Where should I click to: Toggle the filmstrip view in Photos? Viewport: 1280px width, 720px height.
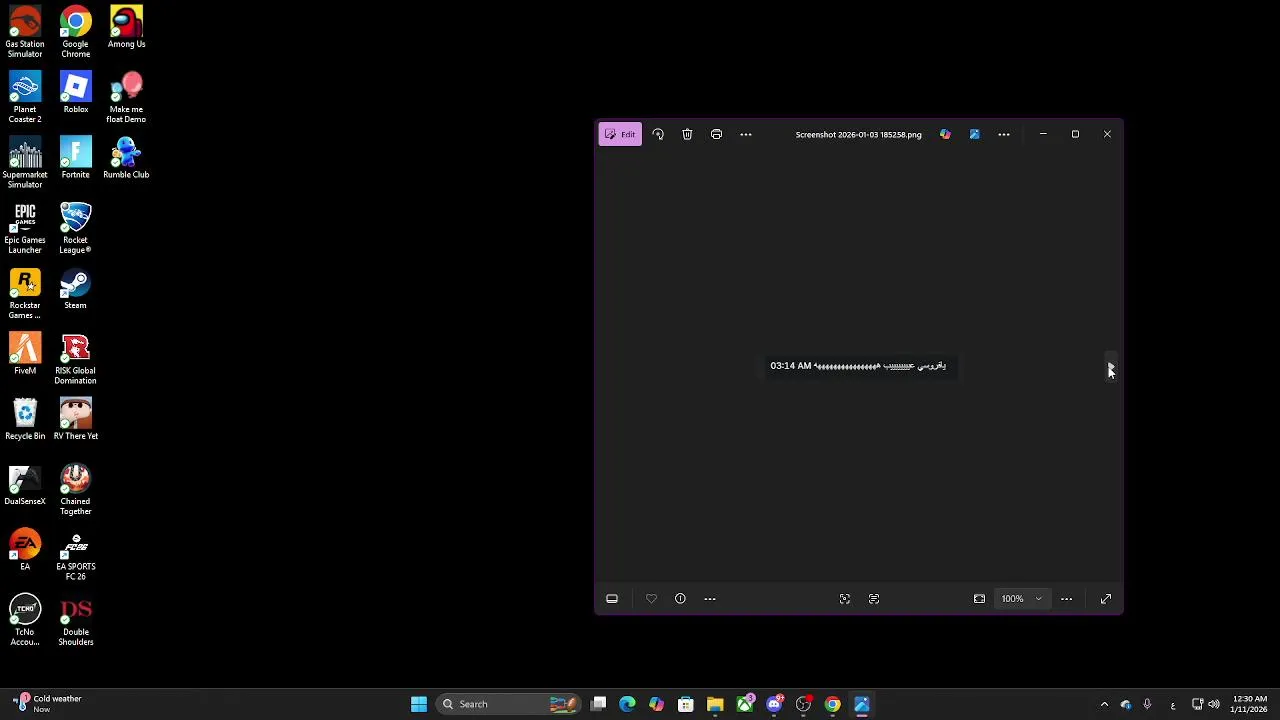point(612,599)
